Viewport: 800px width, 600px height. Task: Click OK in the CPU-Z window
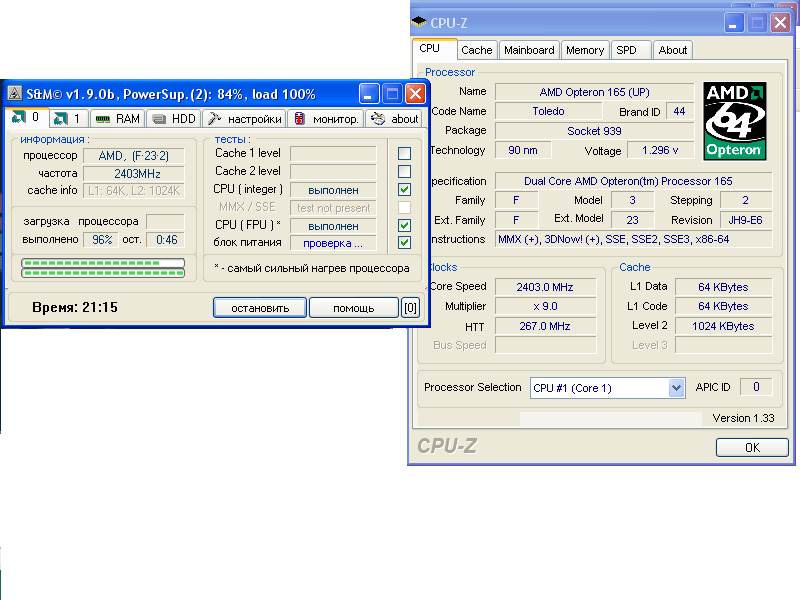pos(752,447)
